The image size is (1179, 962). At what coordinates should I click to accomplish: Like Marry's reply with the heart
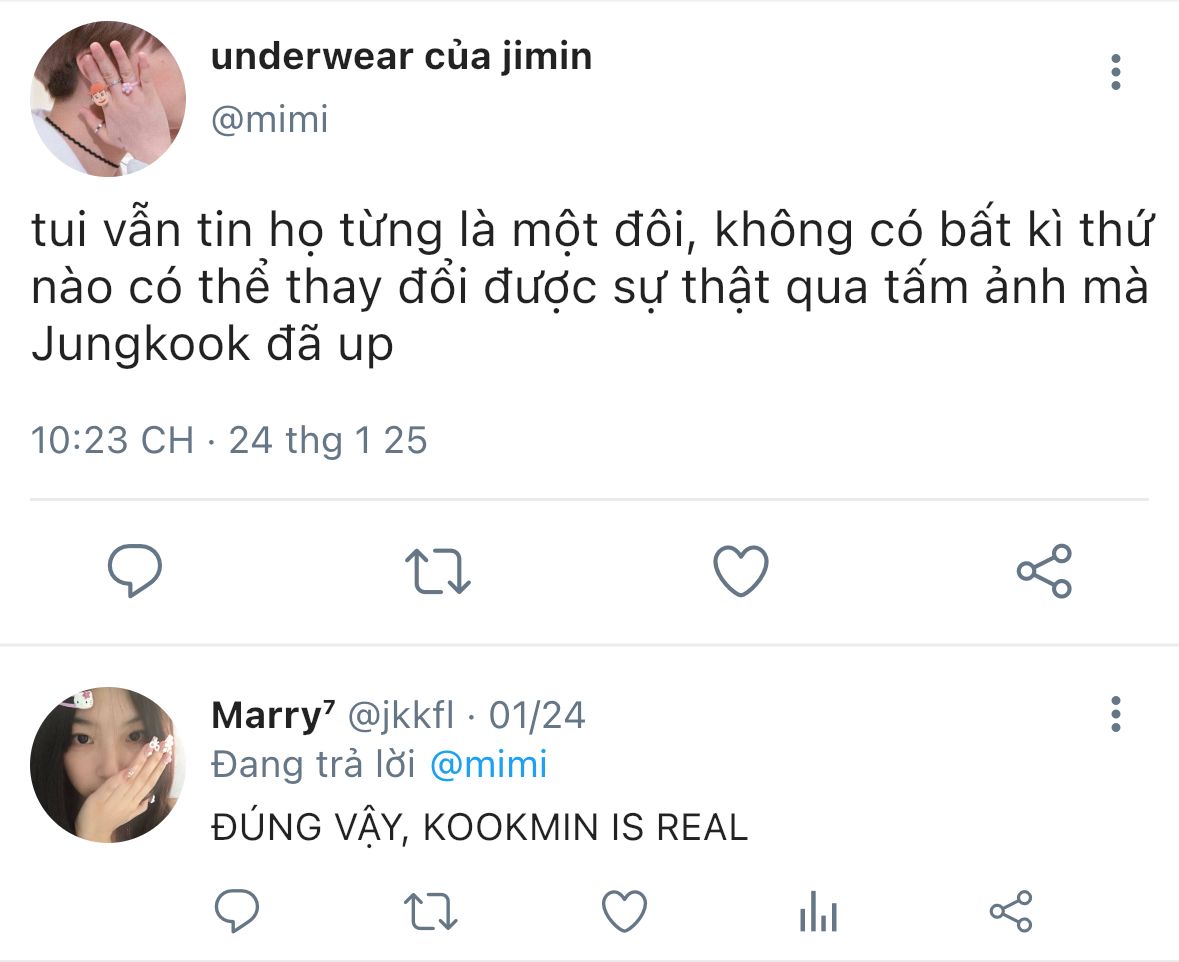click(x=624, y=911)
